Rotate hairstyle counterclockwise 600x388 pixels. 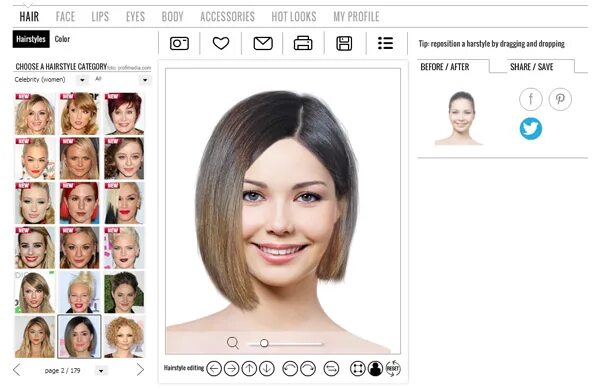(290, 368)
